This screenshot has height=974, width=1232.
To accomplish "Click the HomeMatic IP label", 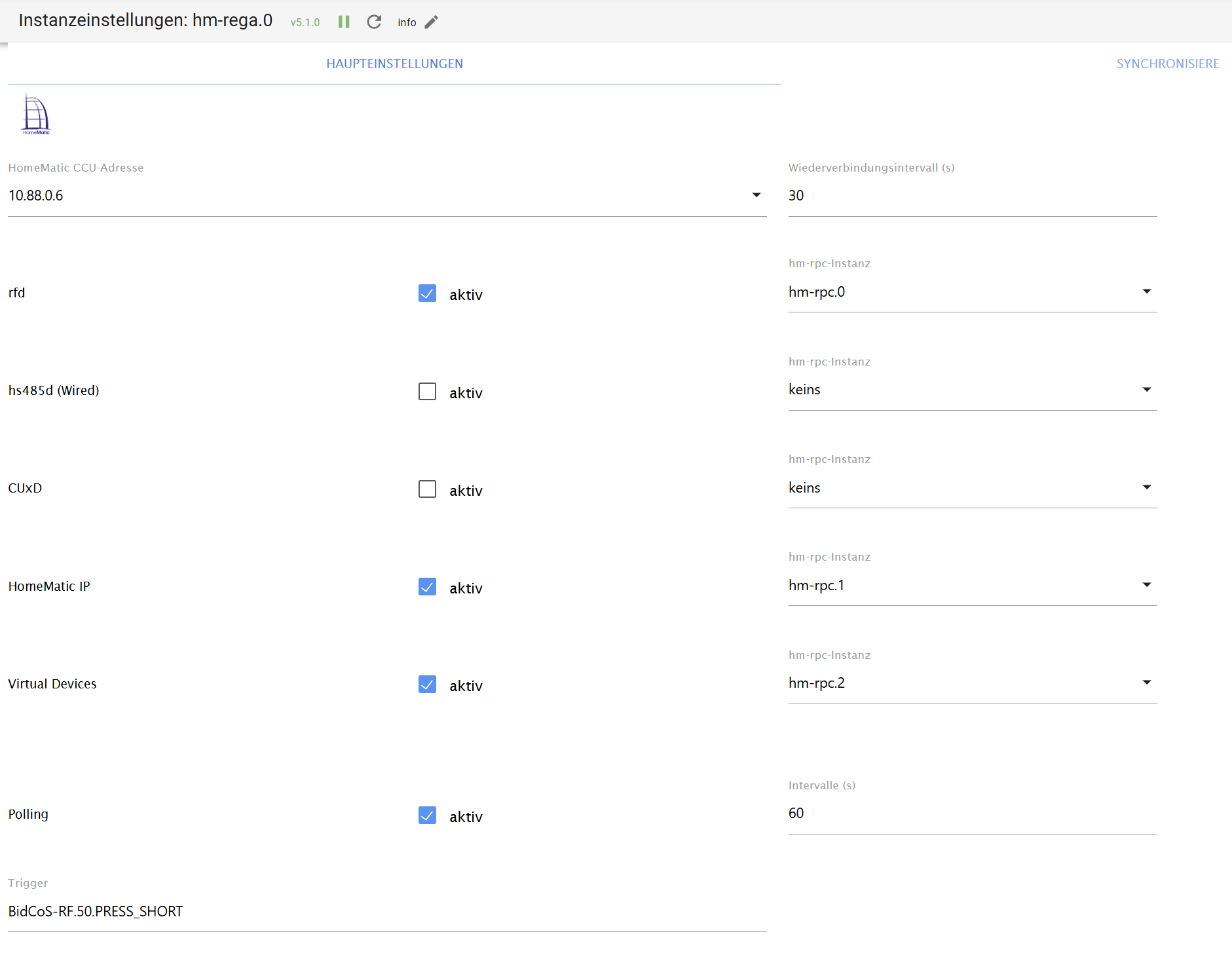I will [49, 586].
